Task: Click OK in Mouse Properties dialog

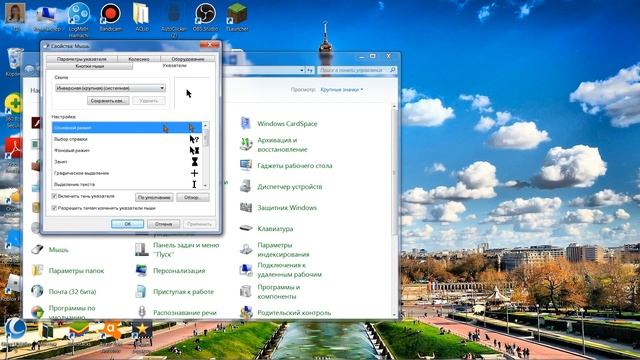Action: (x=127, y=224)
